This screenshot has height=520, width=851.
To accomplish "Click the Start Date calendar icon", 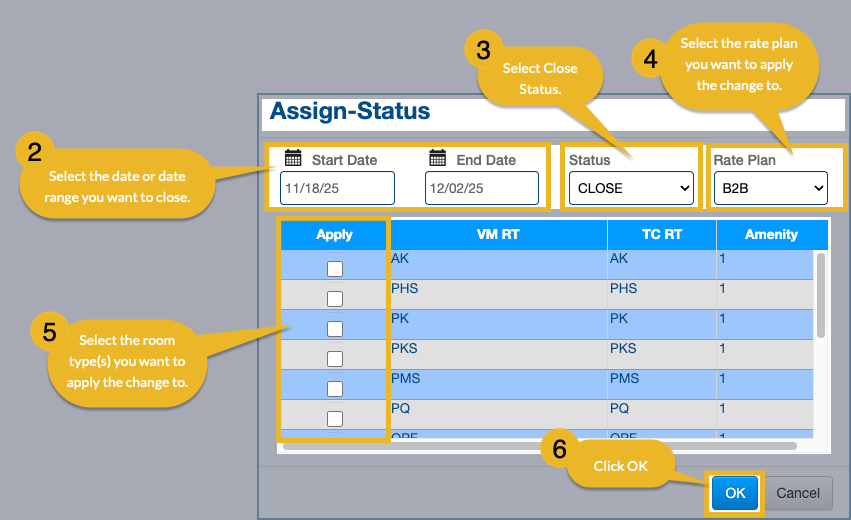I will coord(293,158).
